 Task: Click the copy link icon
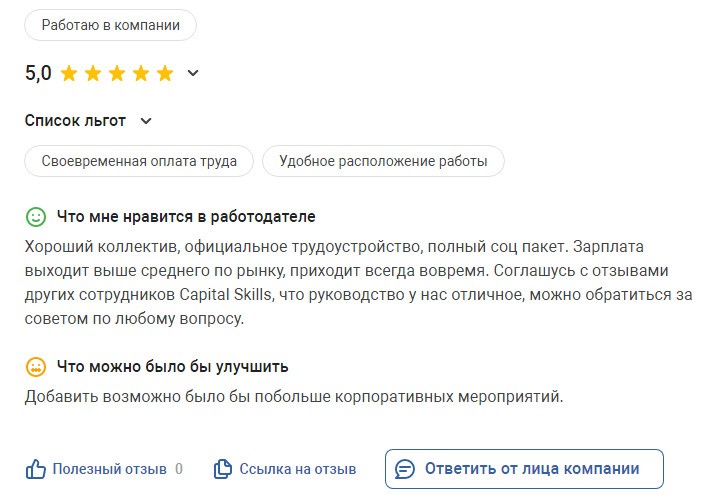coord(222,469)
